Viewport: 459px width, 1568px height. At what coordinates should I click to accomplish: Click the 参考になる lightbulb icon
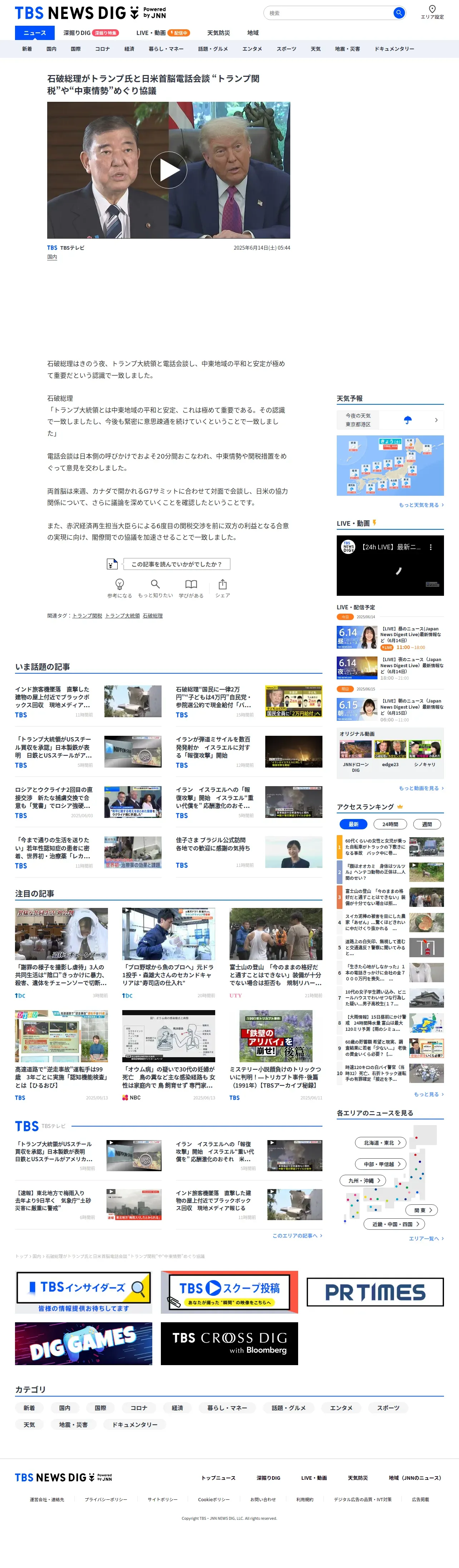tap(119, 584)
